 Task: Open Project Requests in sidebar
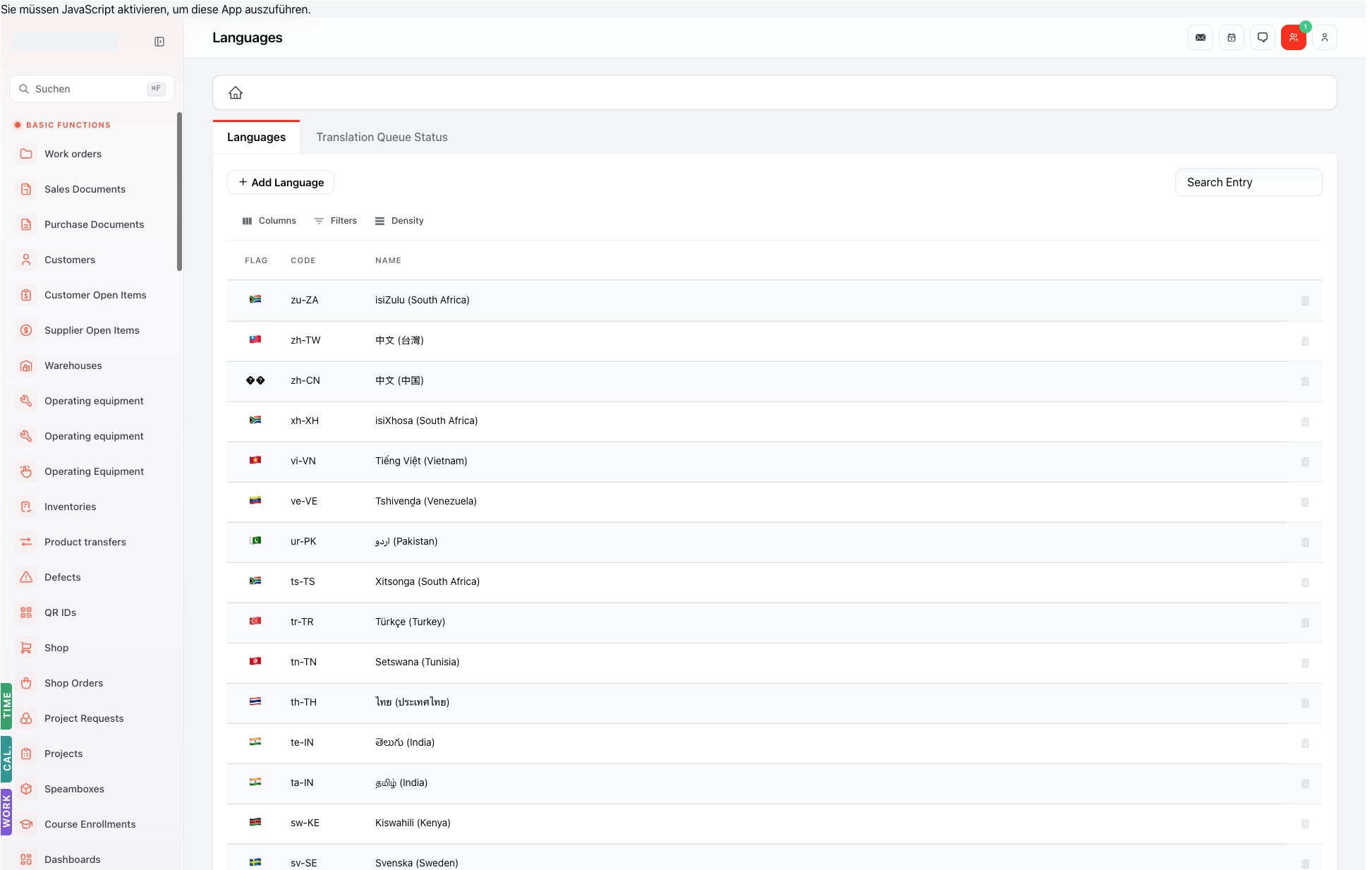point(92,718)
